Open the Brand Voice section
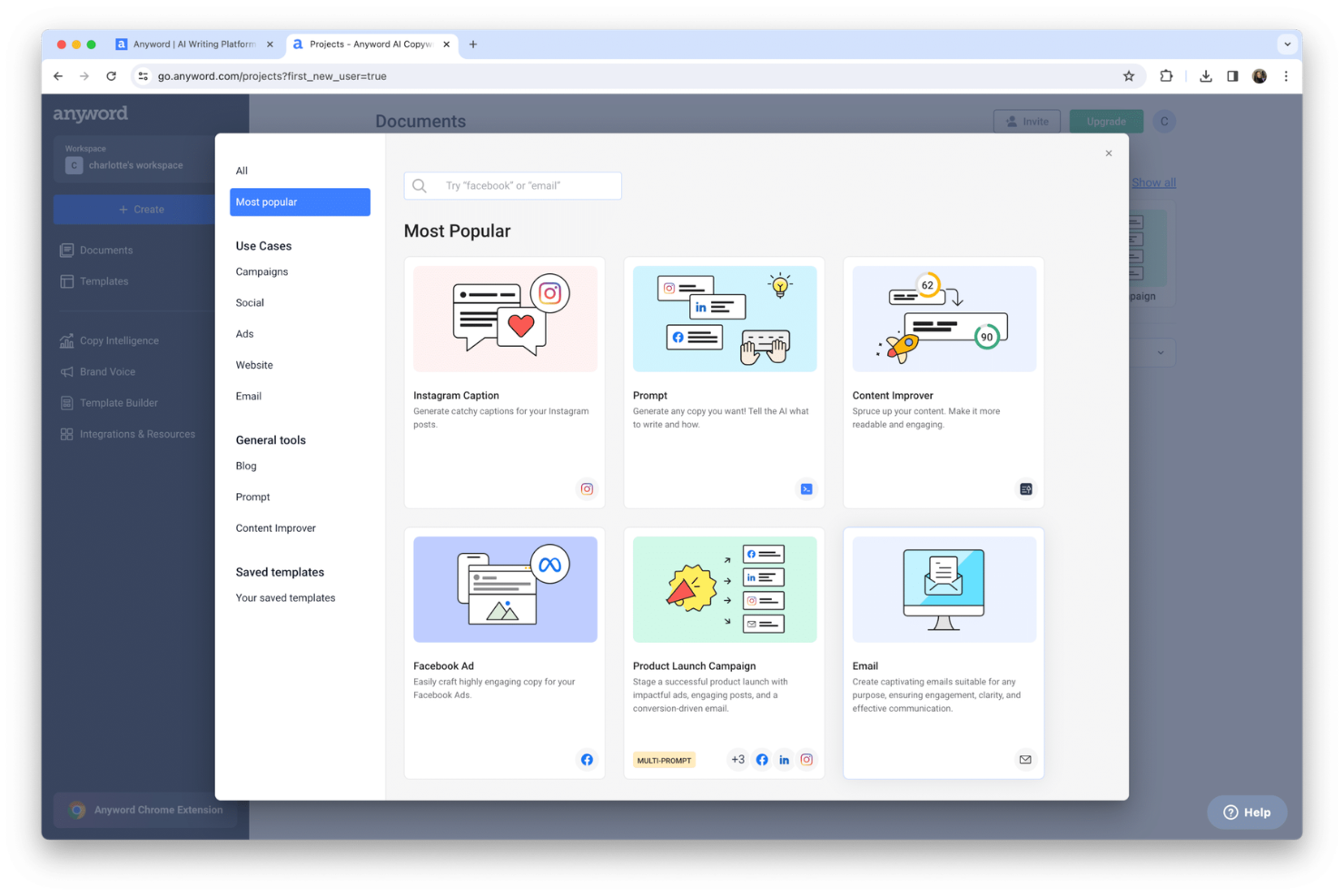Viewport: 1344px width, 896px height. pos(108,371)
